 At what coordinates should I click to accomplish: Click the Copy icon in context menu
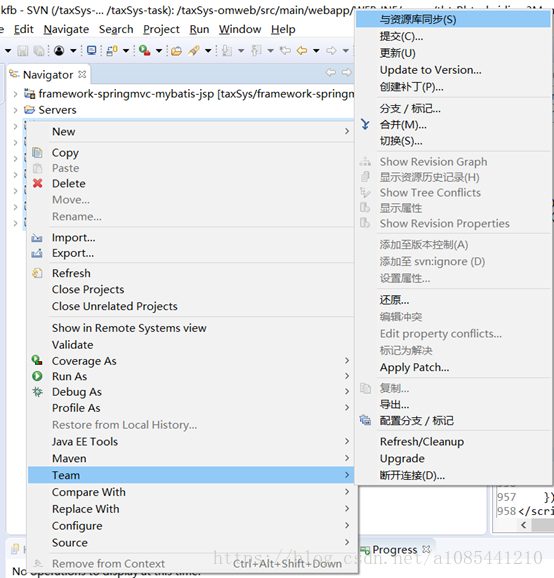click(37, 153)
